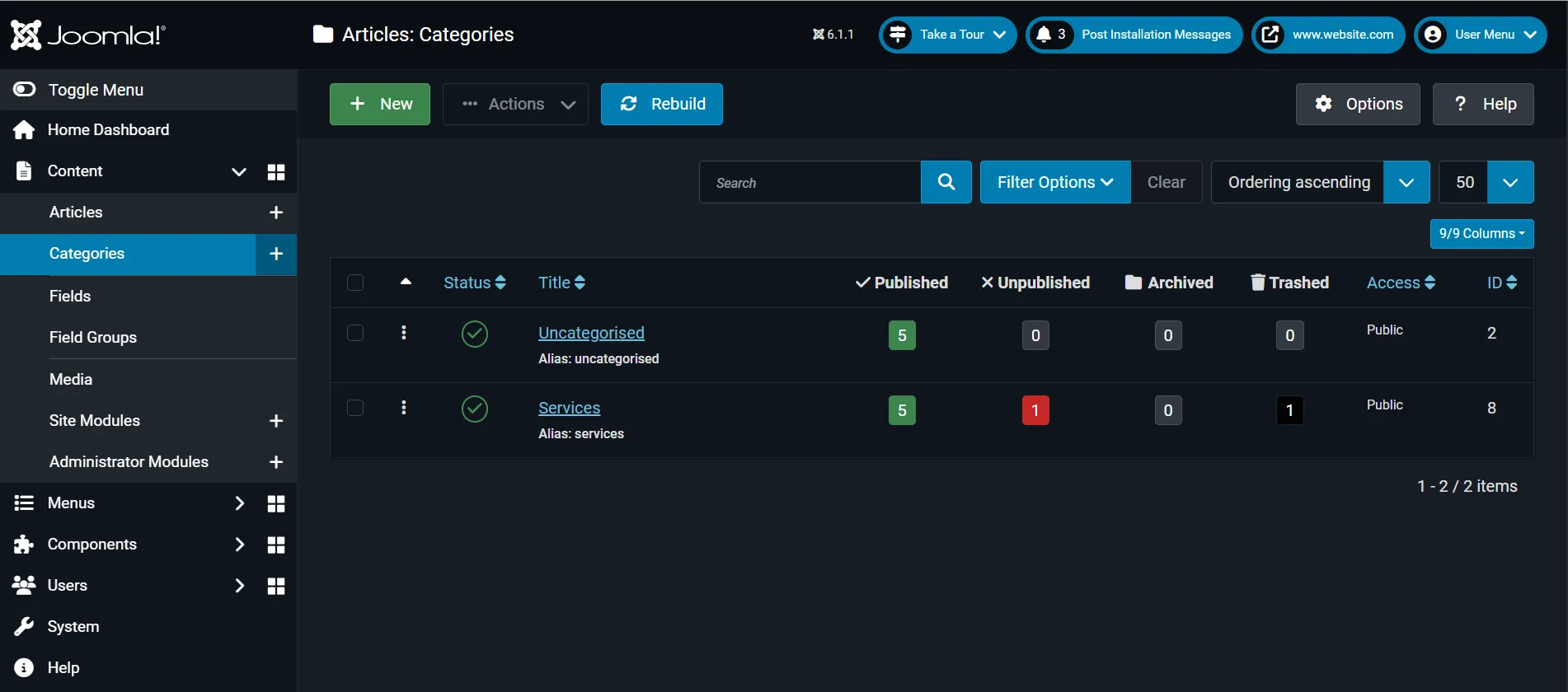Open www.website.com site preview link

[x=1328, y=35]
